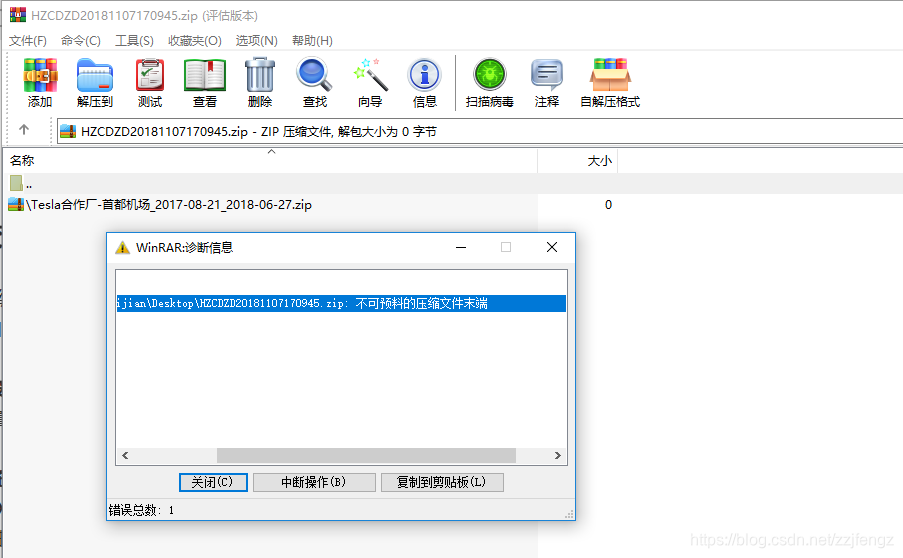Open the 命令(C) menu
903x558 pixels.
click(x=81, y=40)
